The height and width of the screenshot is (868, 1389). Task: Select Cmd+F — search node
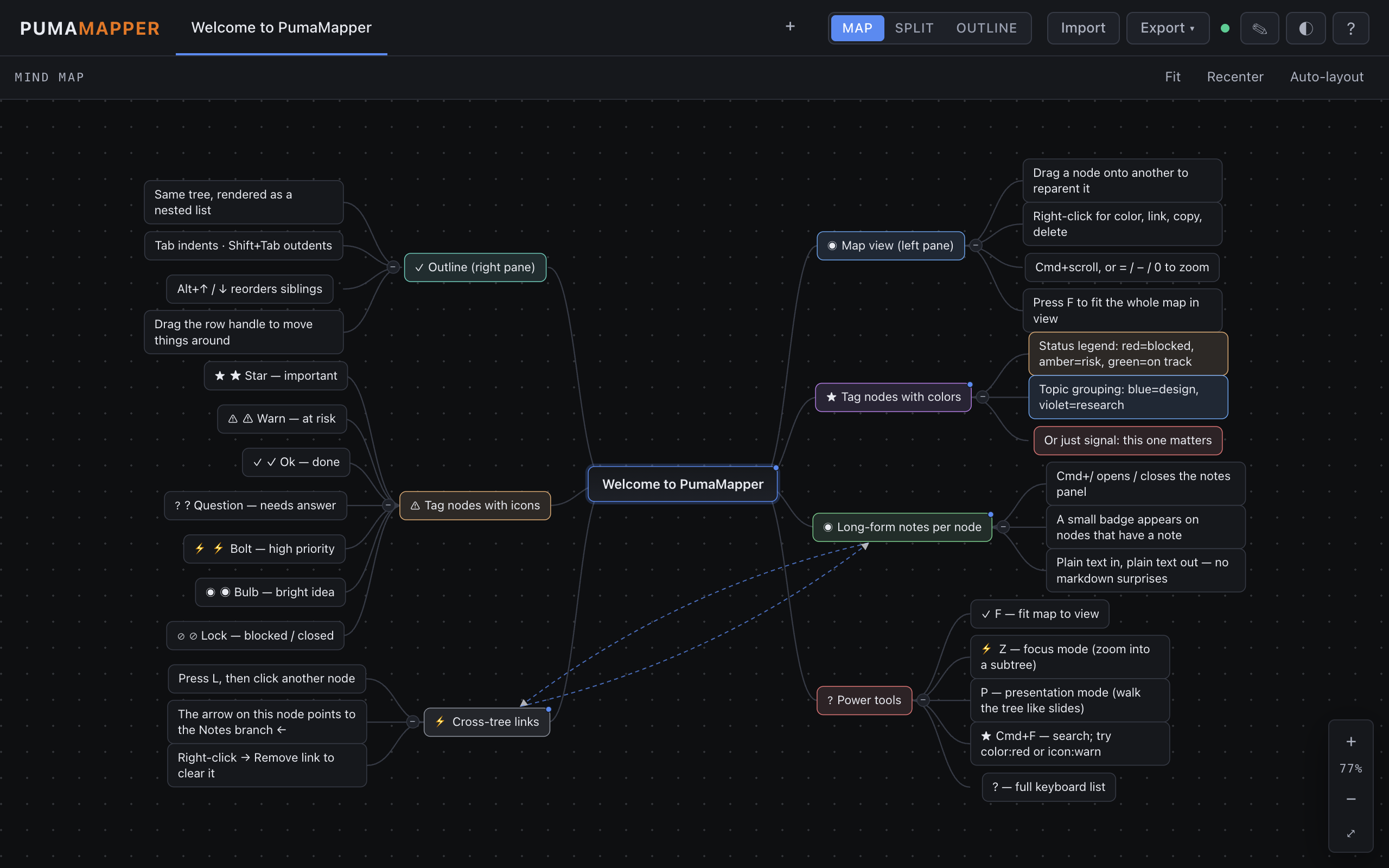1070,743
